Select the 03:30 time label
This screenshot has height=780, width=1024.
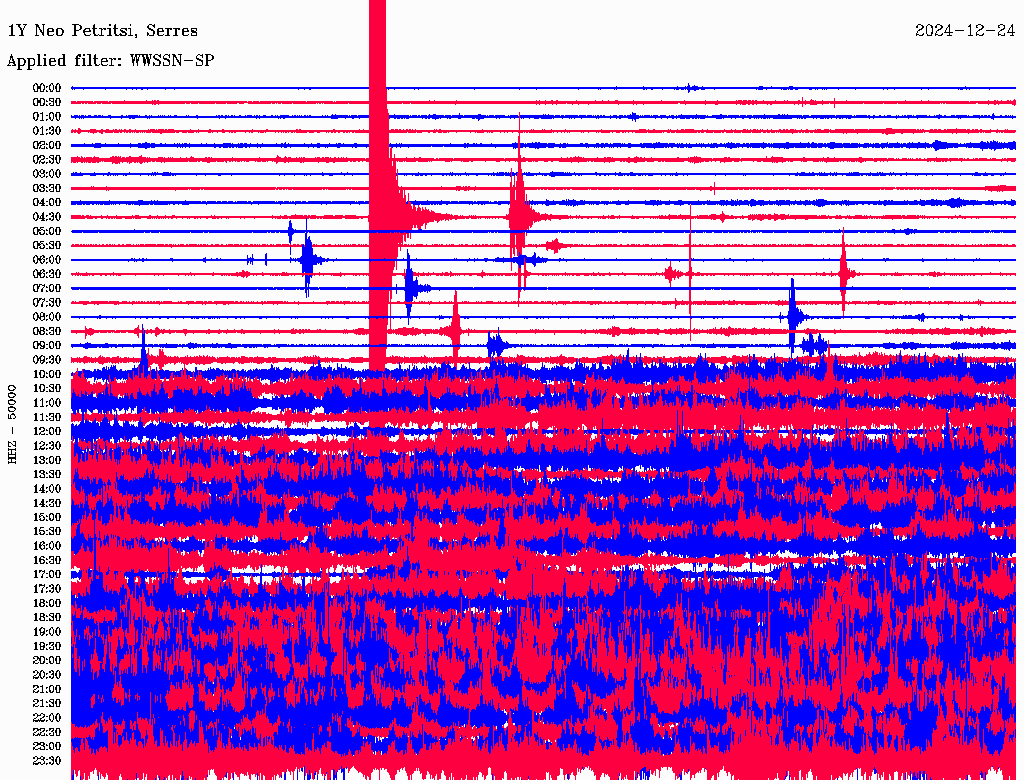click(x=47, y=188)
